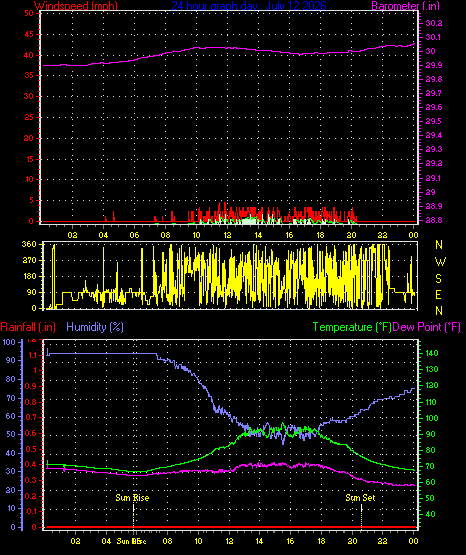Viewport: 466px width, 555px height.
Task: Click the sunset marker tick below 'Sun Set'
Action: pyautogui.click(x=361, y=516)
